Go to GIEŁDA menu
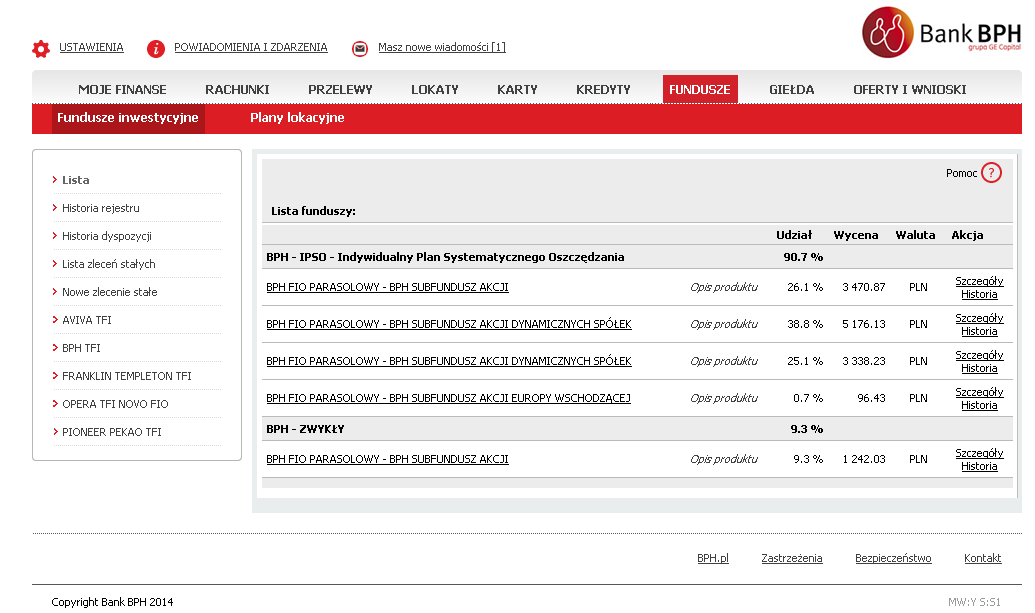Viewport: 1035px width, 613px height. click(x=791, y=89)
